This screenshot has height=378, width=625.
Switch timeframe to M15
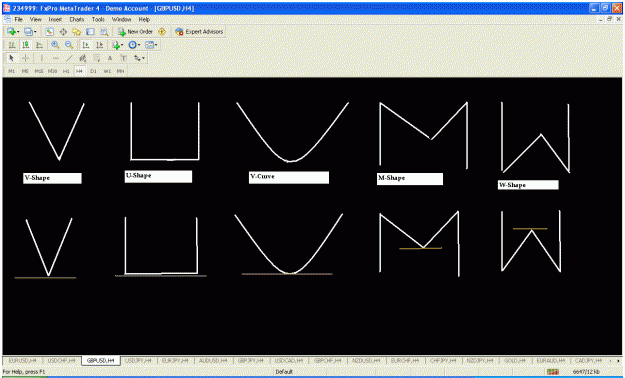click(39, 71)
